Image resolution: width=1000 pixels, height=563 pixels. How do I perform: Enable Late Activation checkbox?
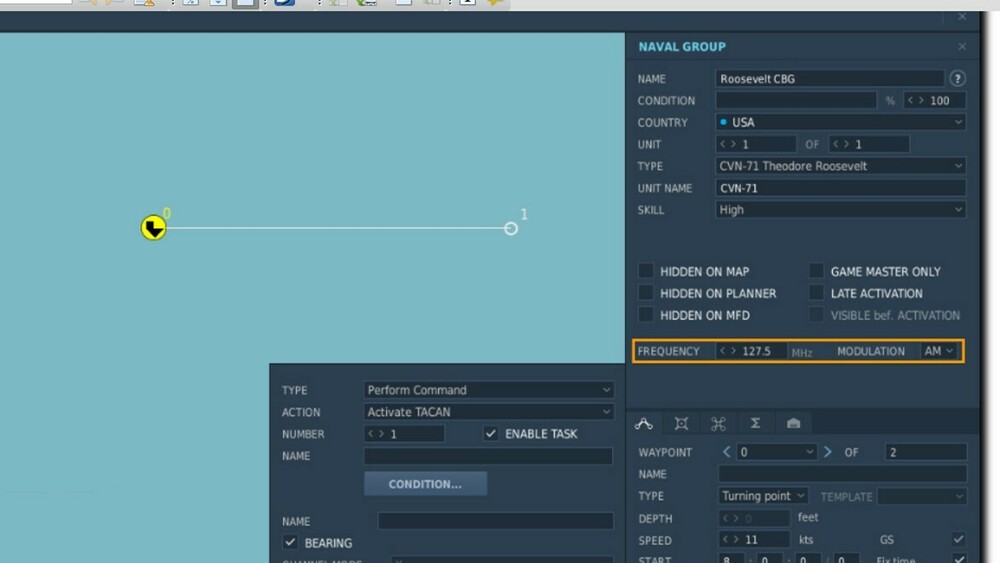point(816,293)
